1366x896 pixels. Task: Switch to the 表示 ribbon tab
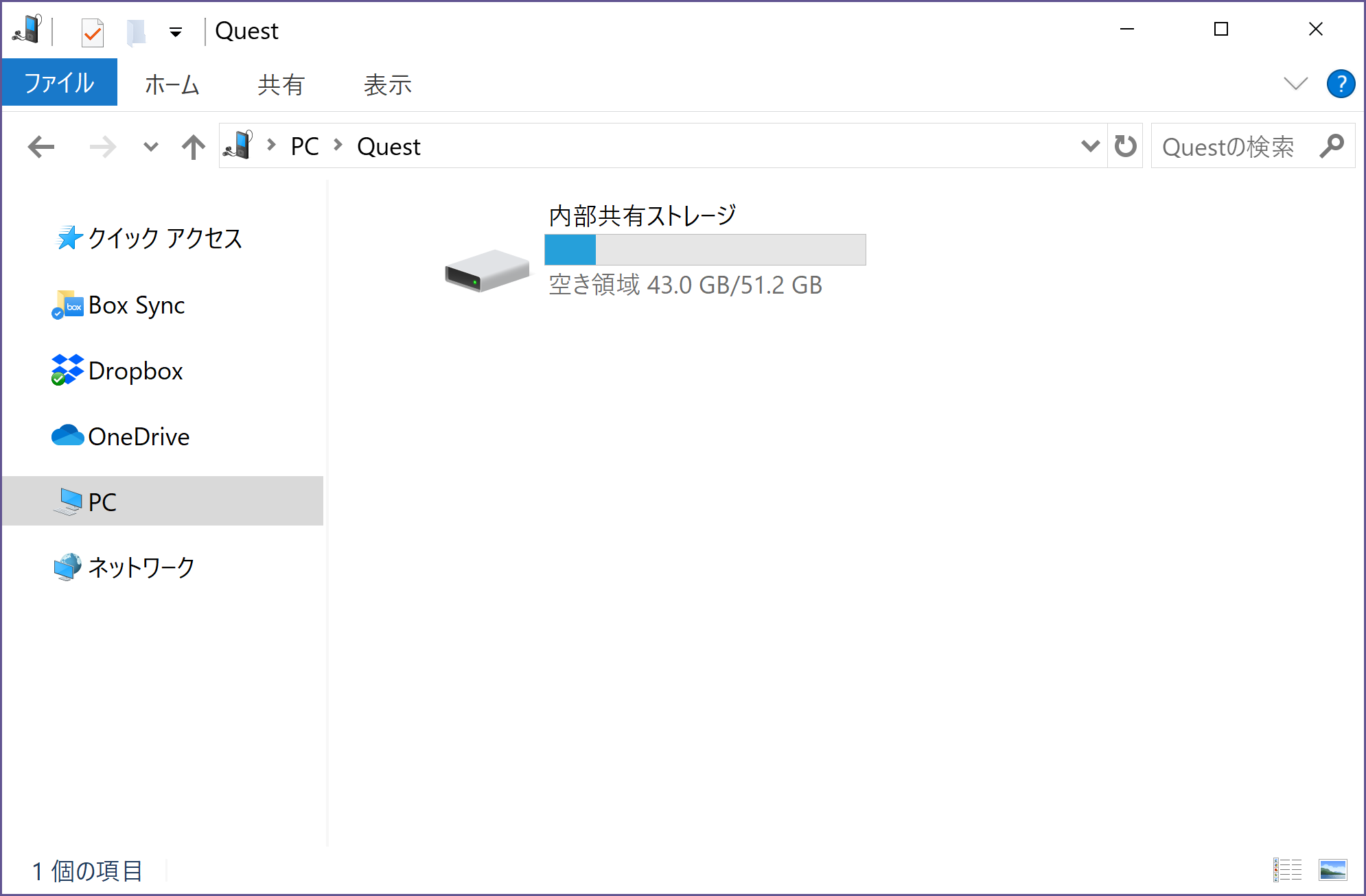pos(388,84)
